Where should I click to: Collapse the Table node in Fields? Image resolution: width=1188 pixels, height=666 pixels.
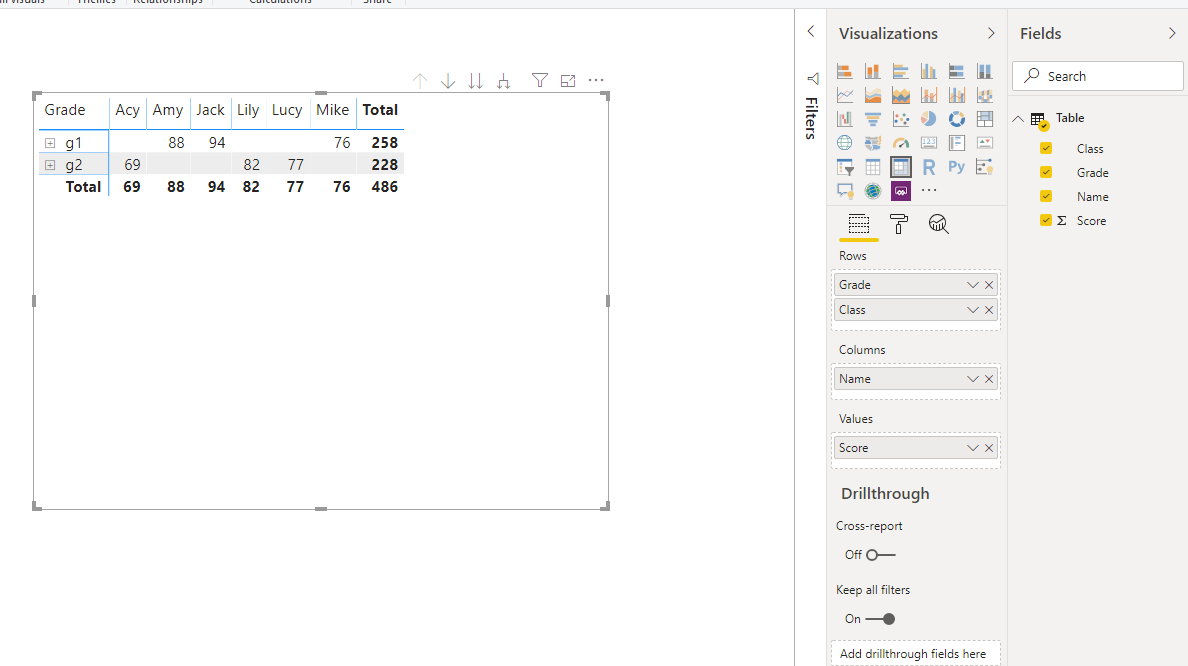(1018, 118)
